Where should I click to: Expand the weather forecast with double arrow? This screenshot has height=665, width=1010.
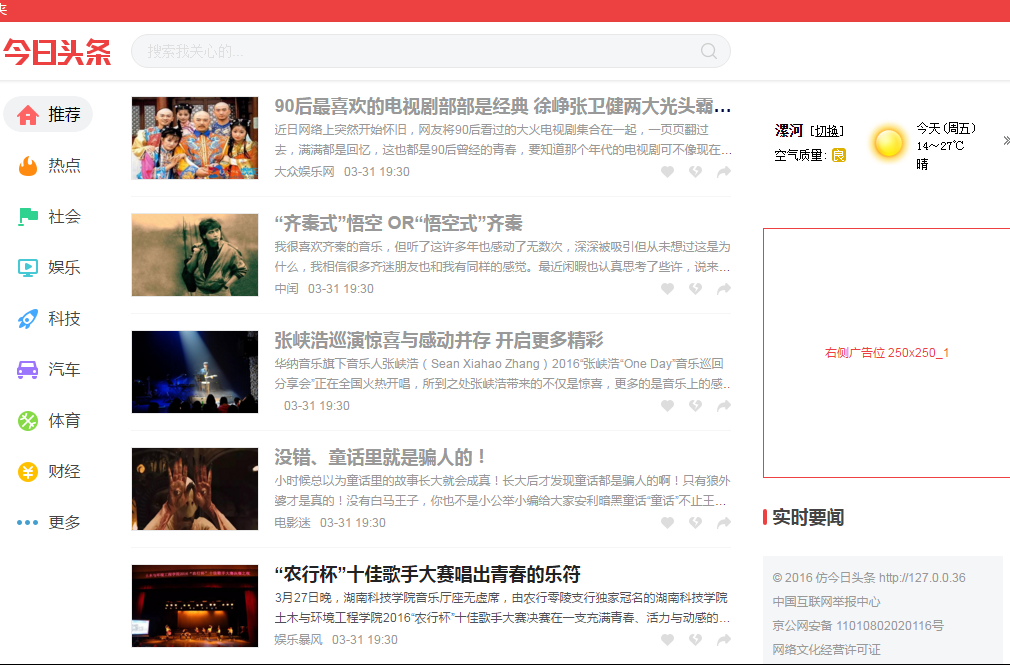pyautogui.click(x=1004, y=142)
